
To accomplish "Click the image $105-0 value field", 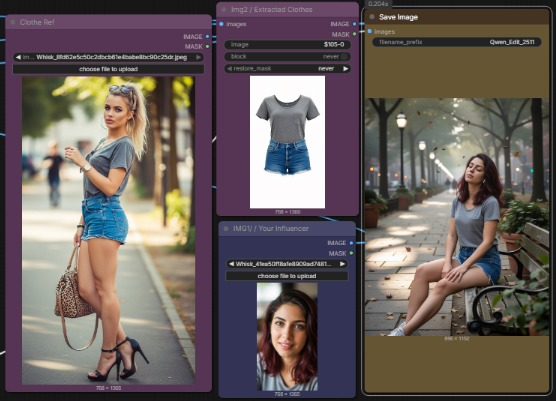I will 287,45.
